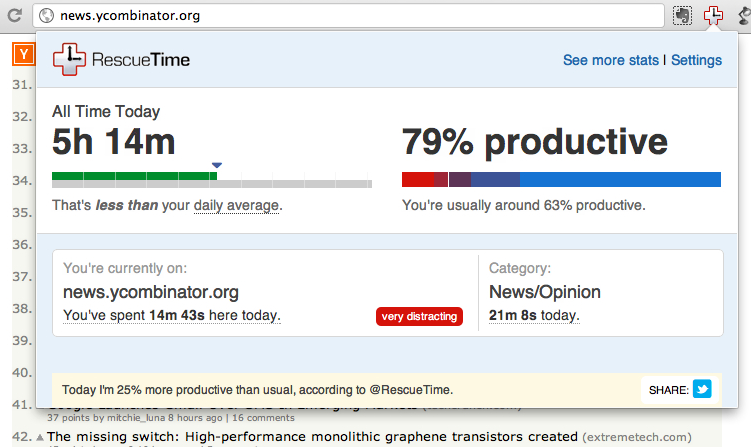
Task: Click the Evernote elephant extension icon
Action: tap(682, 16)
